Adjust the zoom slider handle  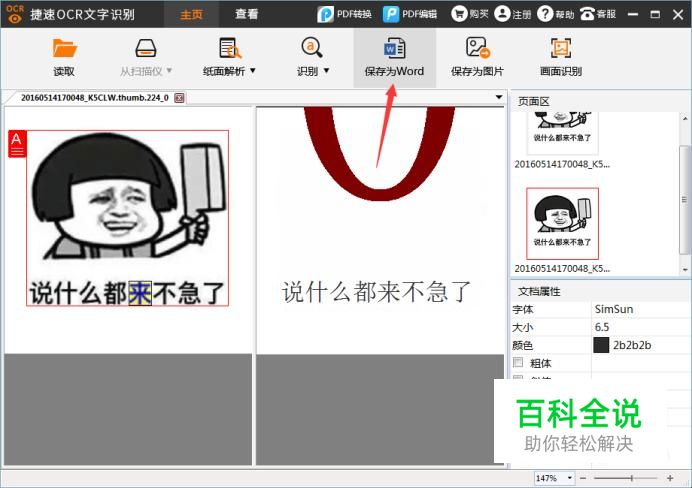632,478
